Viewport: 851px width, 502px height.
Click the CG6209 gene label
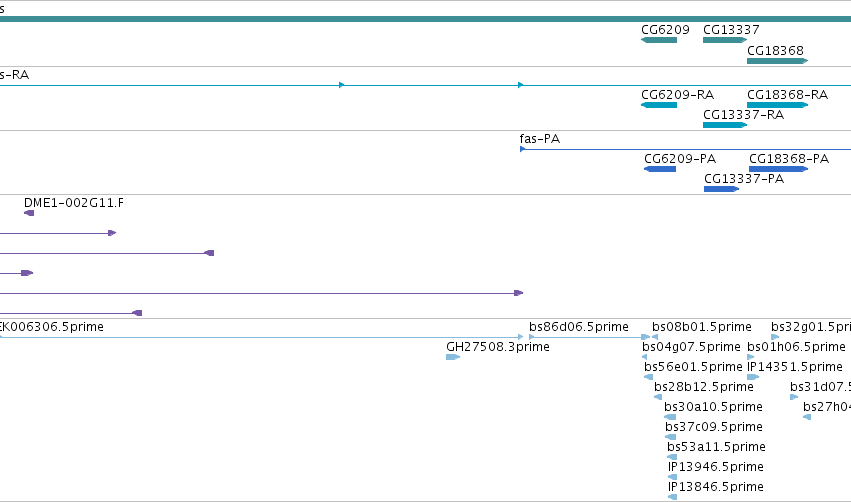pyautogui.click(x=665, y=30)
